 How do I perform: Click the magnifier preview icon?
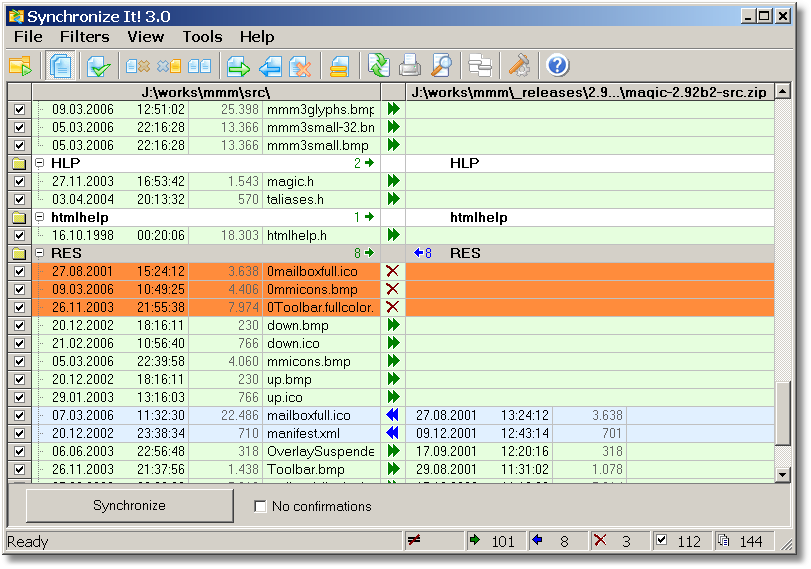coord(441,66)
